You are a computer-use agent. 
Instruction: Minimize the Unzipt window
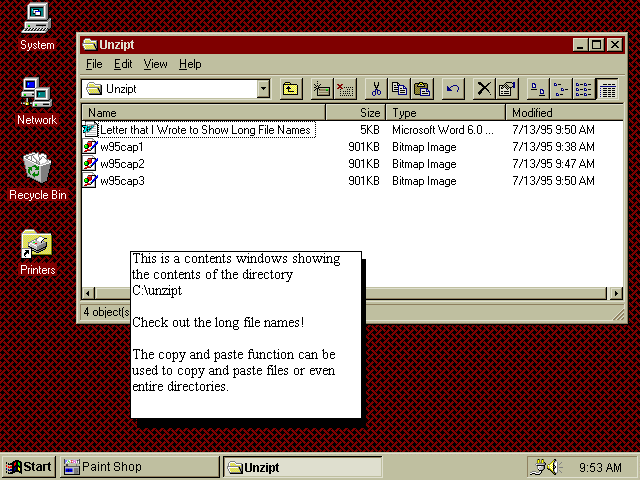click(x=580, y=44)
